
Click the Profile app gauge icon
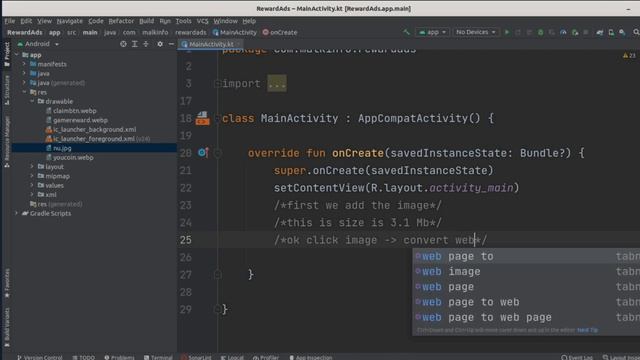[563, 32]
